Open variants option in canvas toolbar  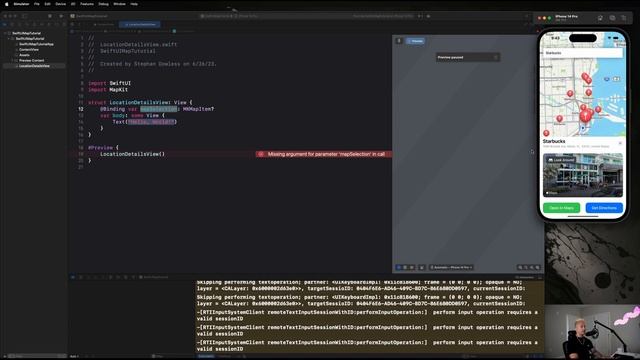pos(412,267)
